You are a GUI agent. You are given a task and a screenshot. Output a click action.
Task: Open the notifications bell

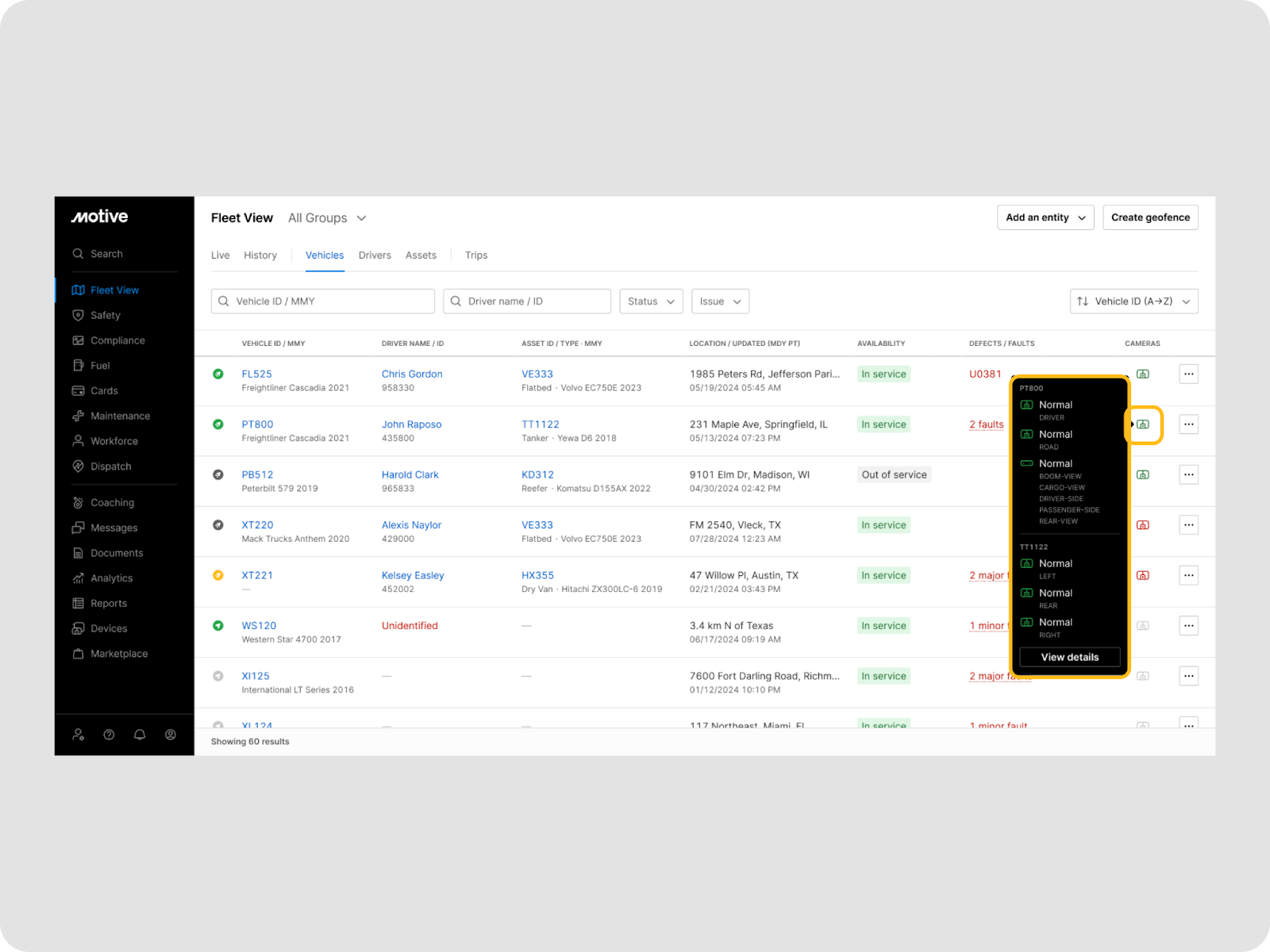click(140, 735)
